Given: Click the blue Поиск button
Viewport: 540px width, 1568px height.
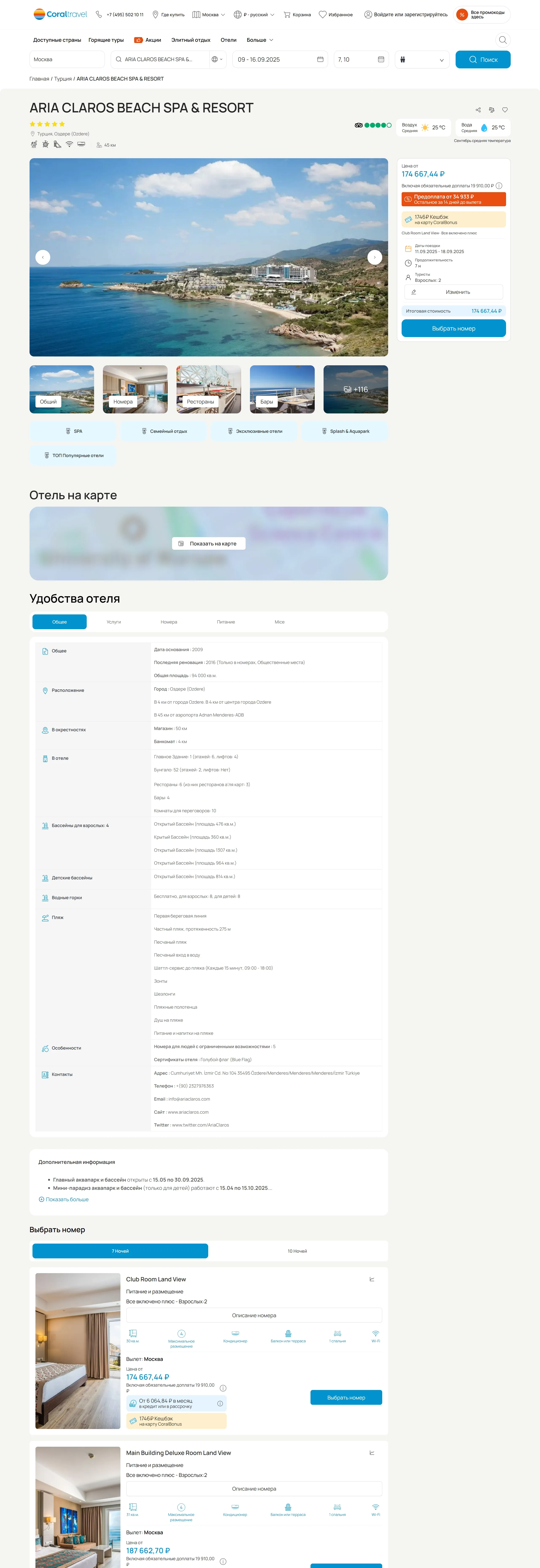Looking at the screenshot, I should [x=483, y=60].
